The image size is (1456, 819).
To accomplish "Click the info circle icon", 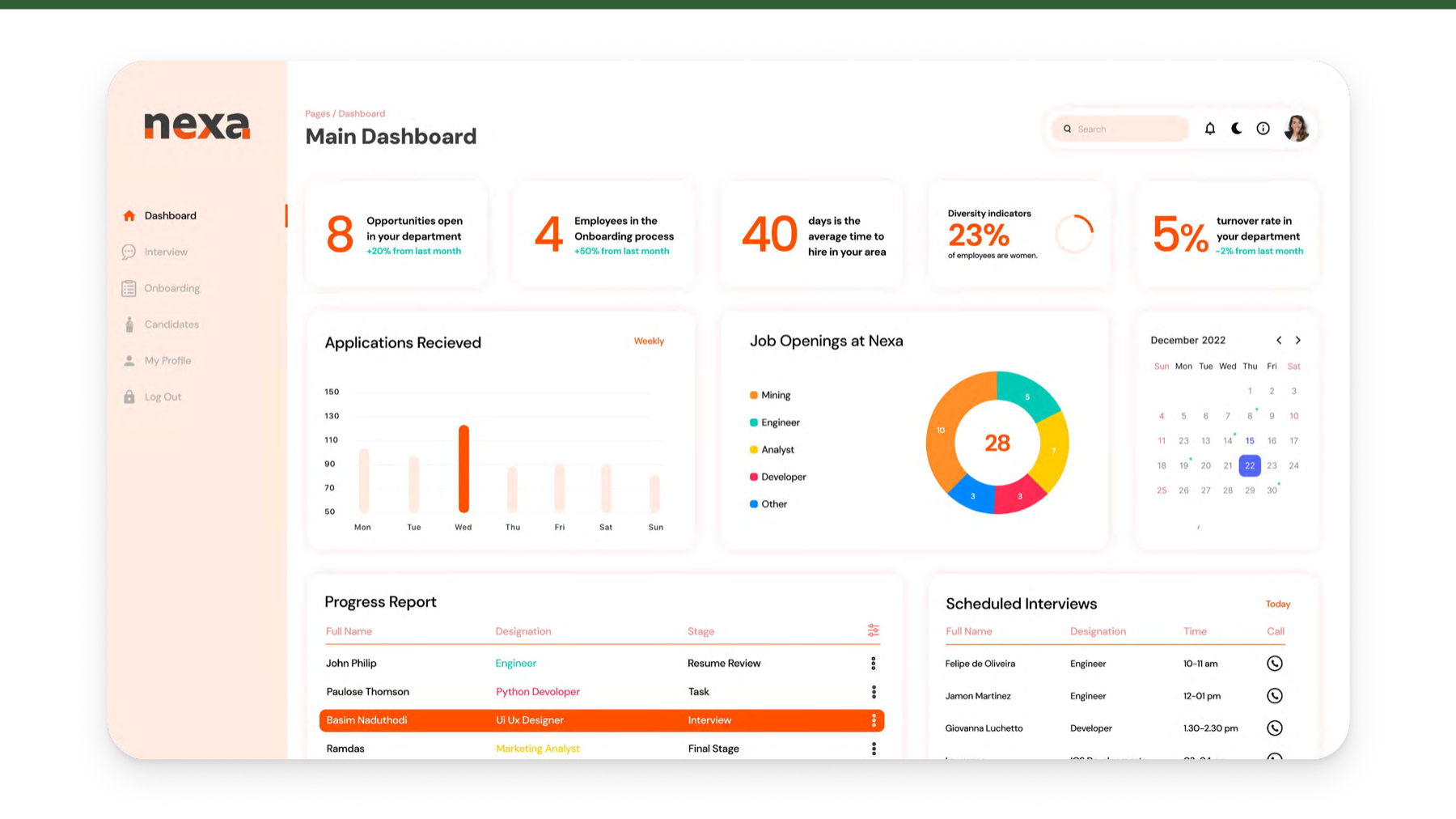I will pos(1263,129).
